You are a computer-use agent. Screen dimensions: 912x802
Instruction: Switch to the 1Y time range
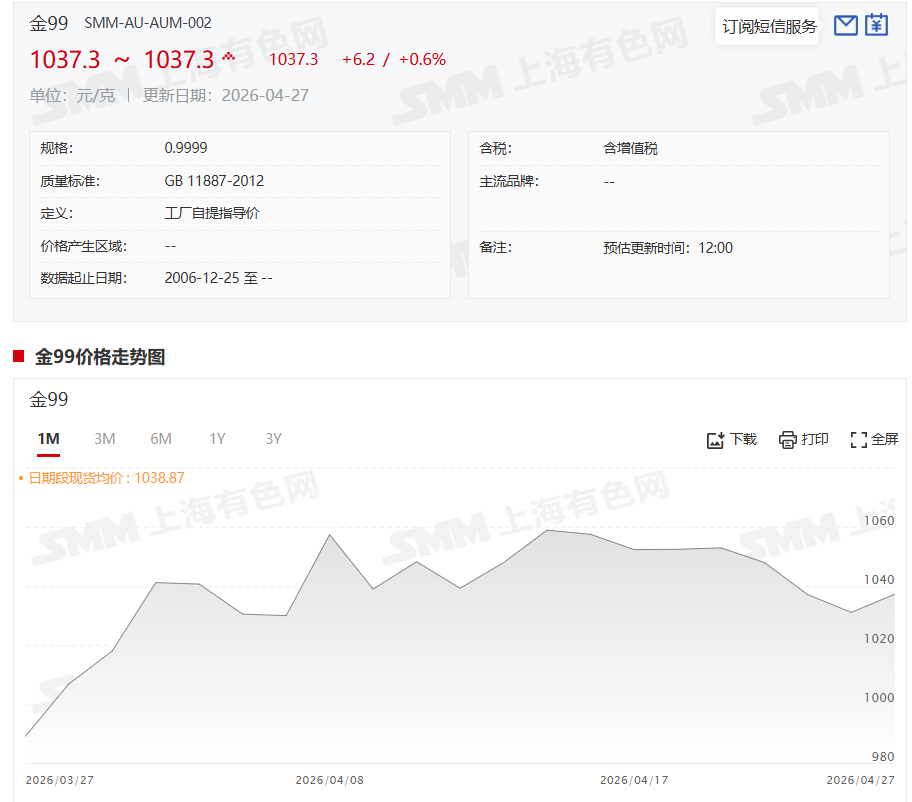point(217,439)
